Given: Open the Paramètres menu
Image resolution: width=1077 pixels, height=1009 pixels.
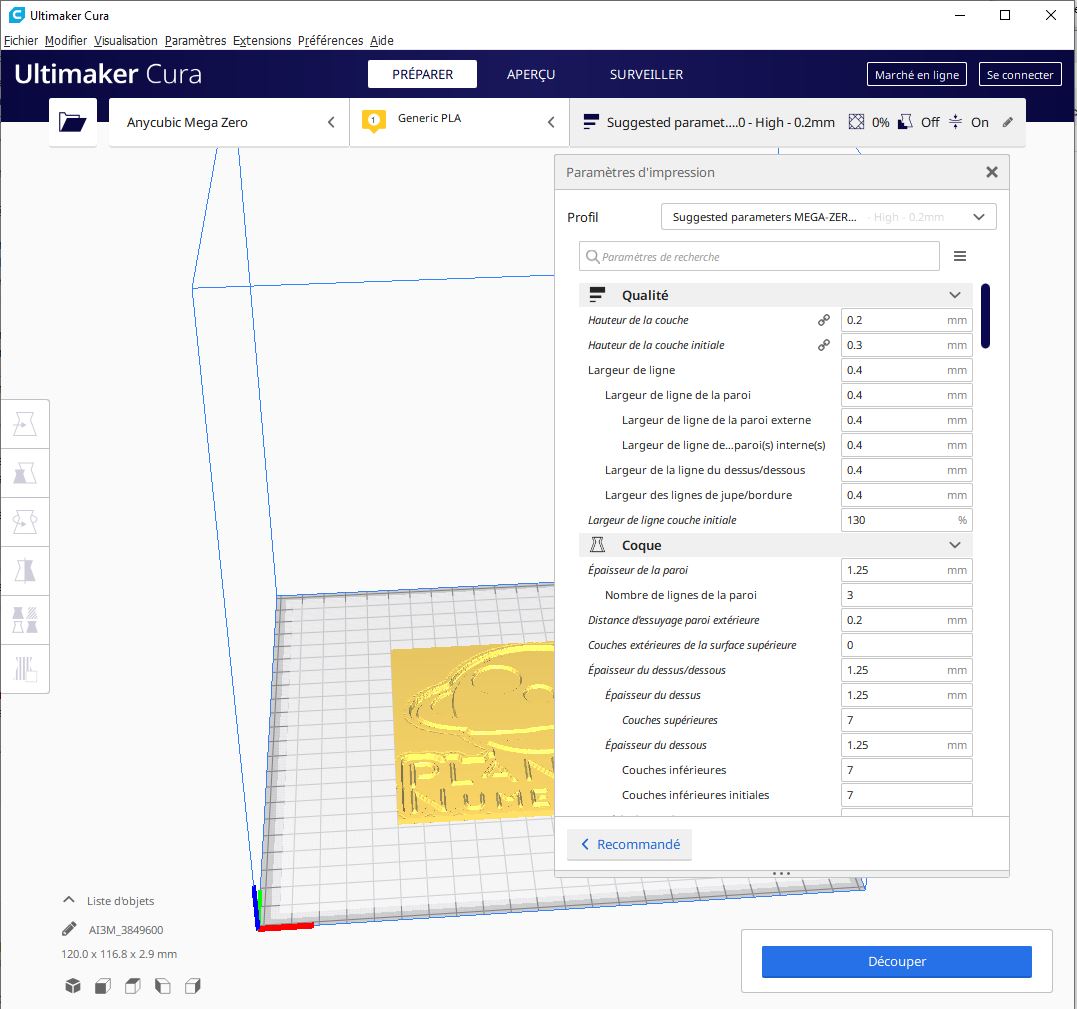Looking at the screenshot, I should click(195, 41).
